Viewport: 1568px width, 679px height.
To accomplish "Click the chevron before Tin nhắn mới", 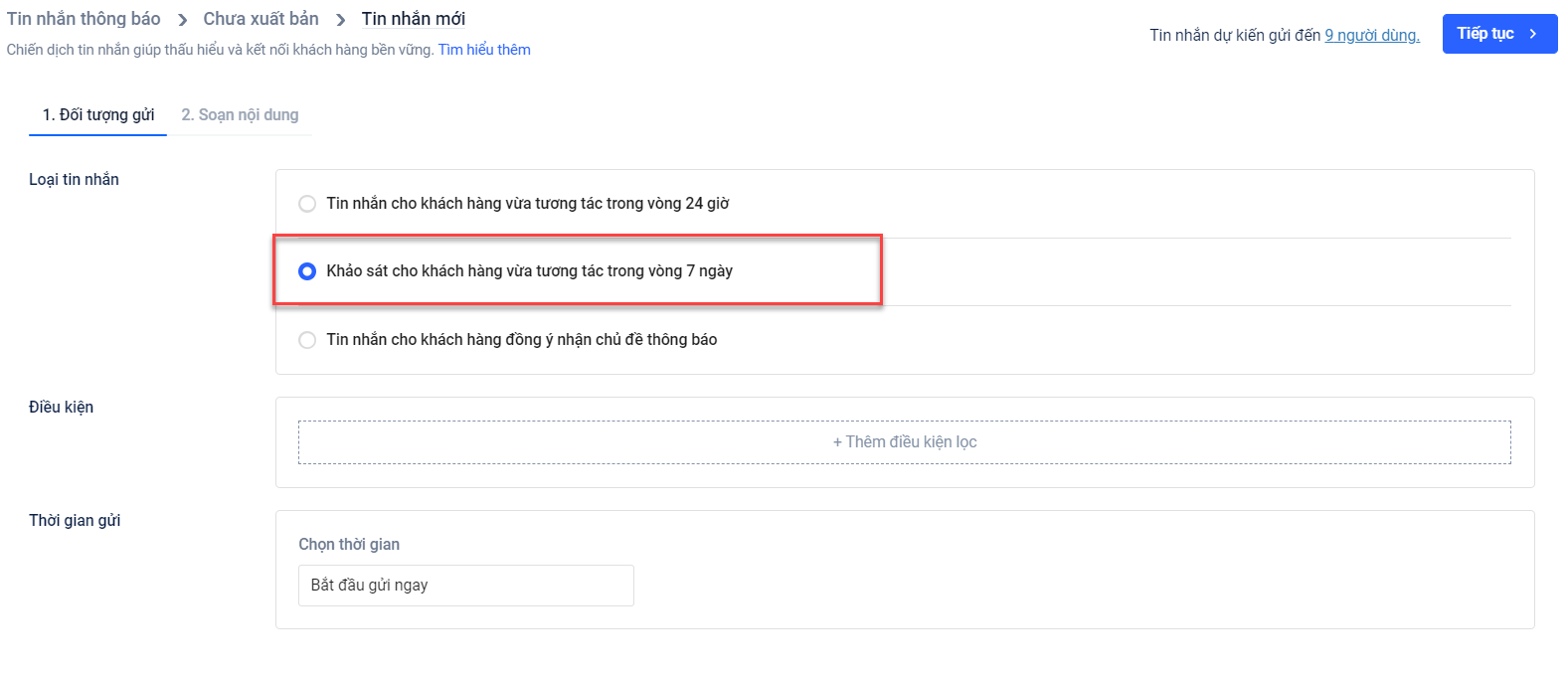I will (x=340, y=20).
